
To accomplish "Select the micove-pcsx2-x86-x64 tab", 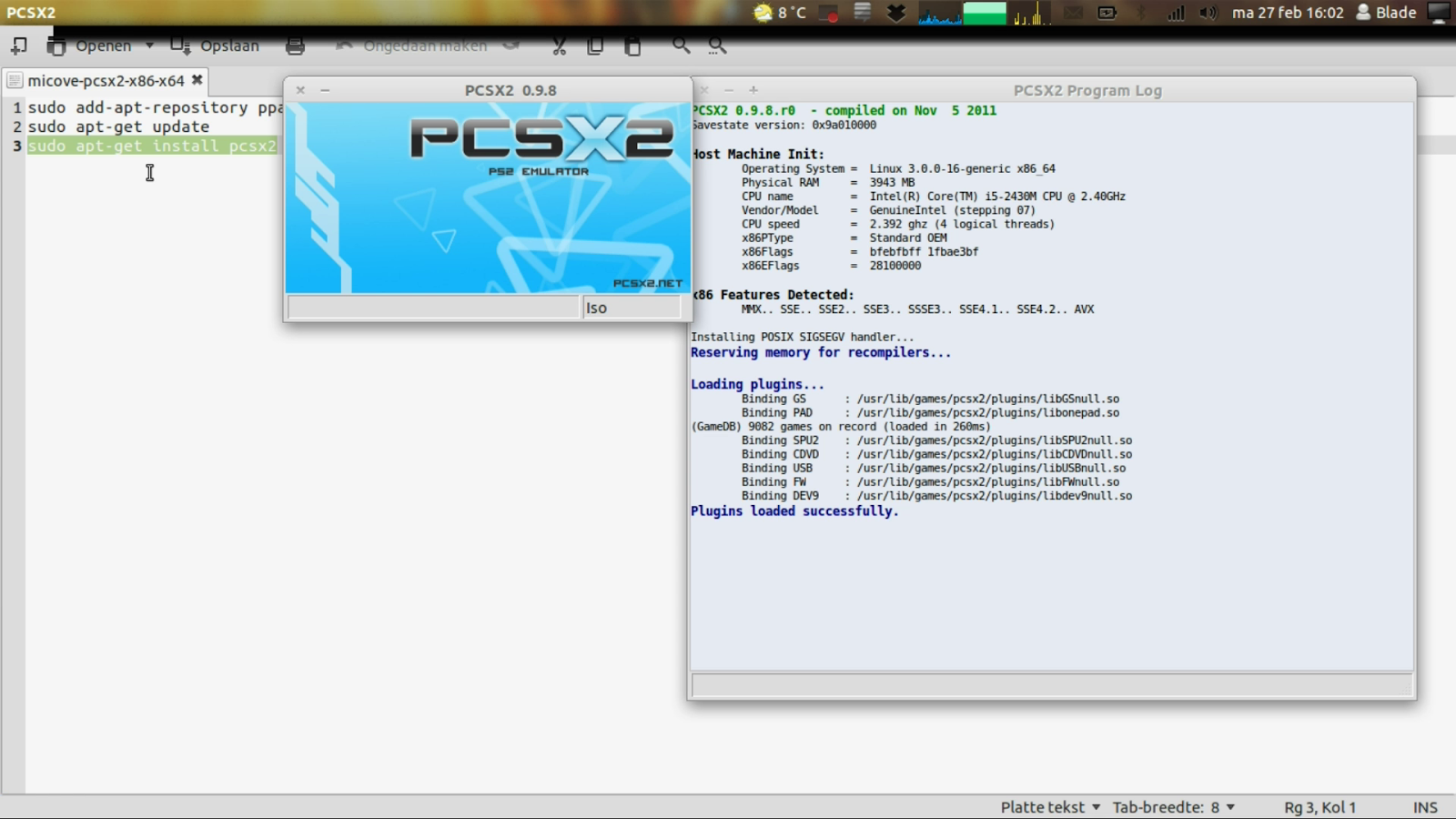I will (105, 80).
